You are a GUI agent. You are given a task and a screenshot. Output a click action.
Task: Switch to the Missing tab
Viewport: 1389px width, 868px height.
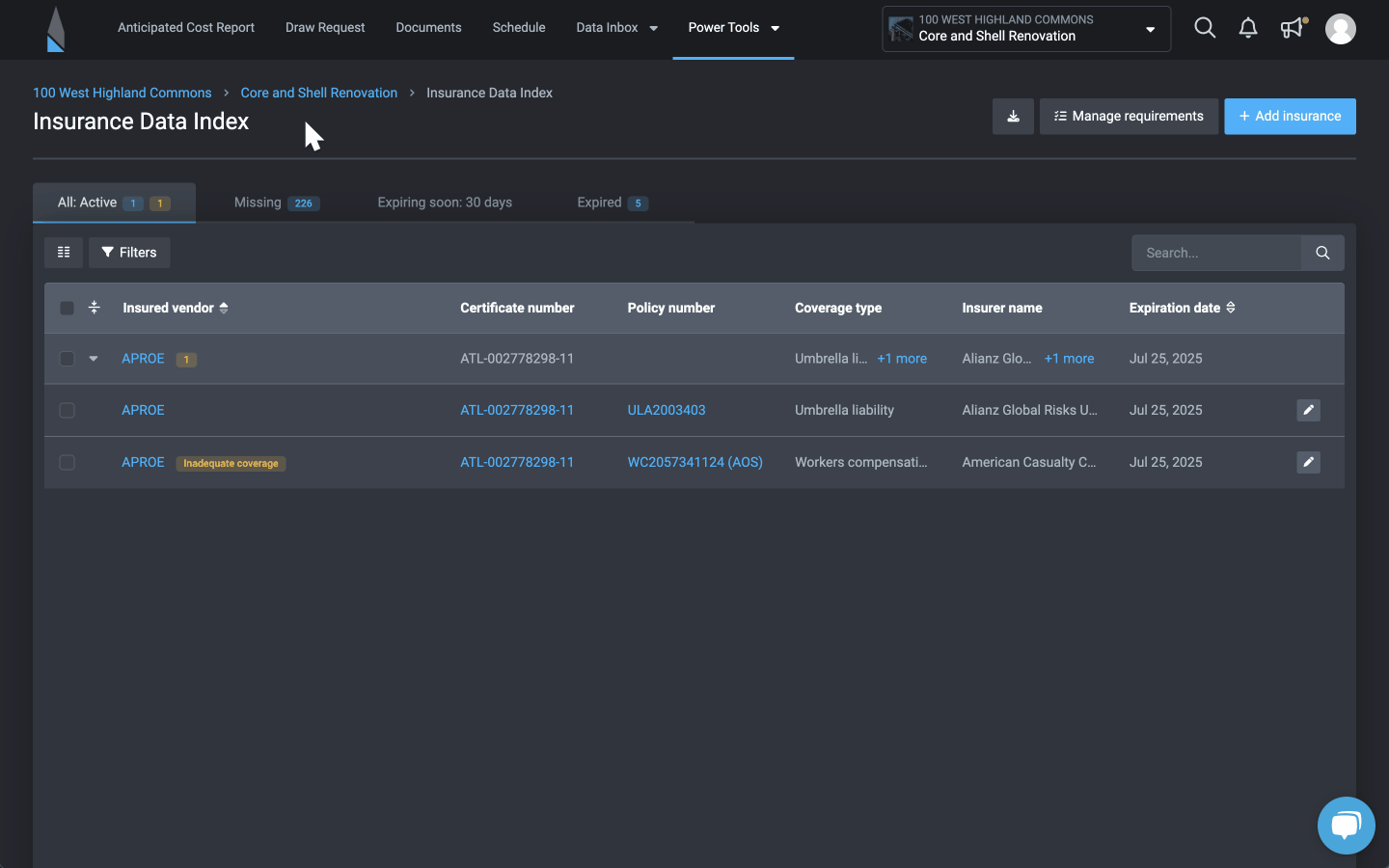click(277, 203)
